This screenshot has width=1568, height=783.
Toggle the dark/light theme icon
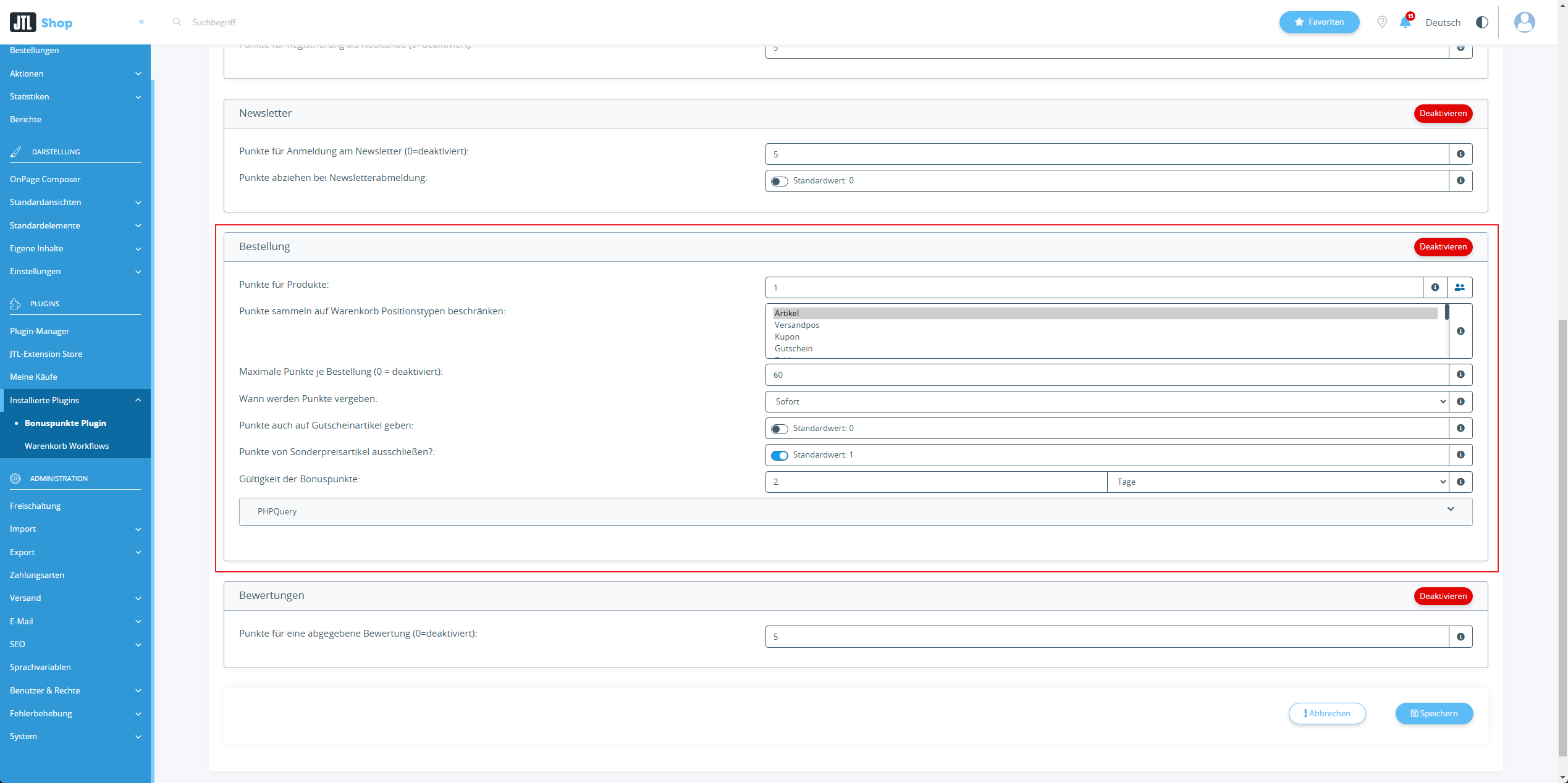1482,22
